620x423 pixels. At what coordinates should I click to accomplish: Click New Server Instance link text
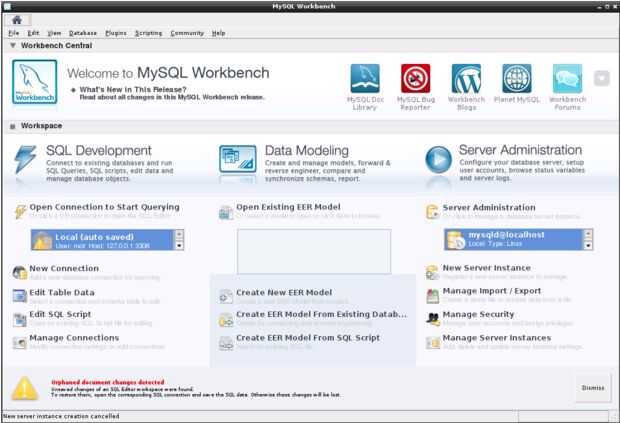[x=486, y=268]
